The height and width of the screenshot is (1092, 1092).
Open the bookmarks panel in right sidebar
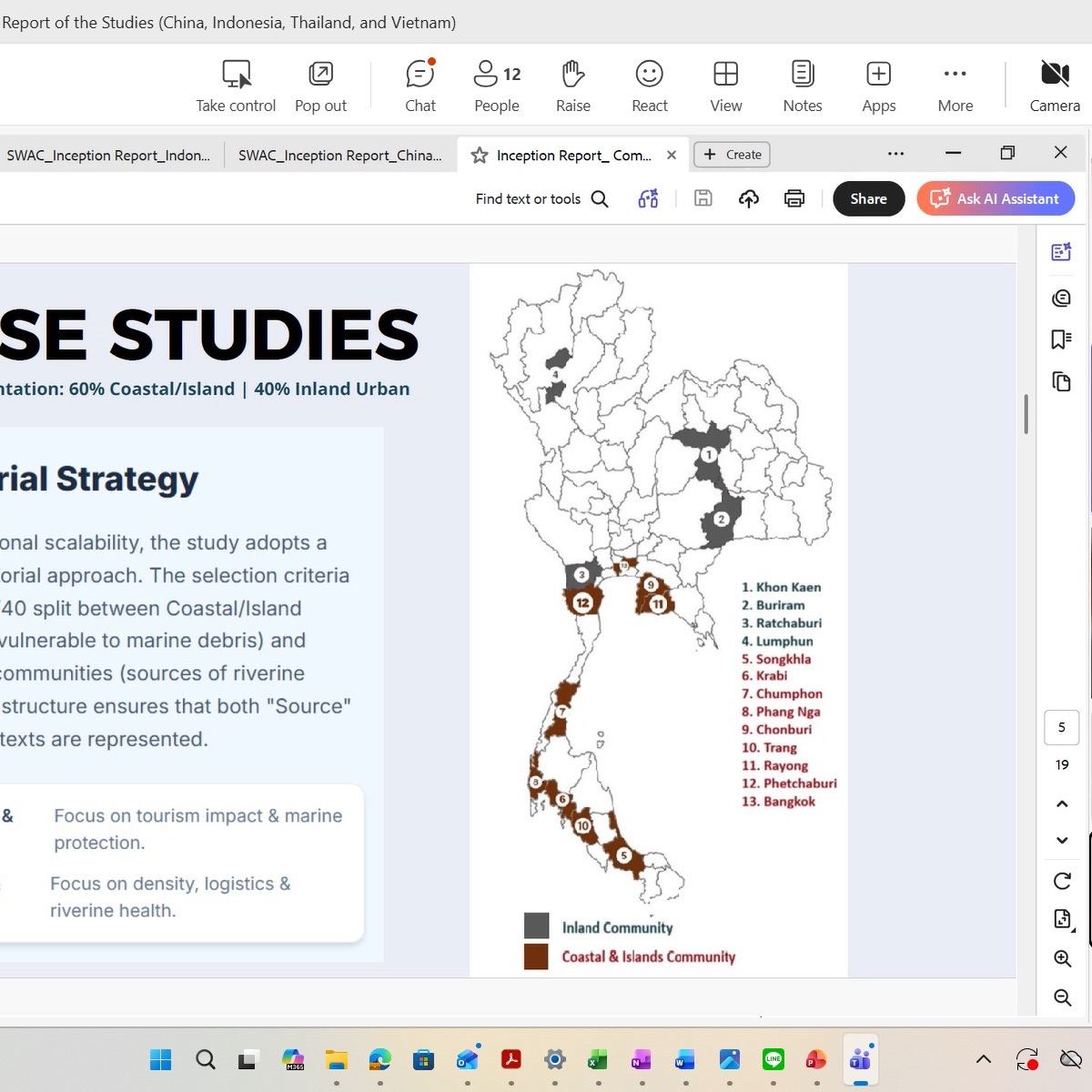[x=1061, y=339]
